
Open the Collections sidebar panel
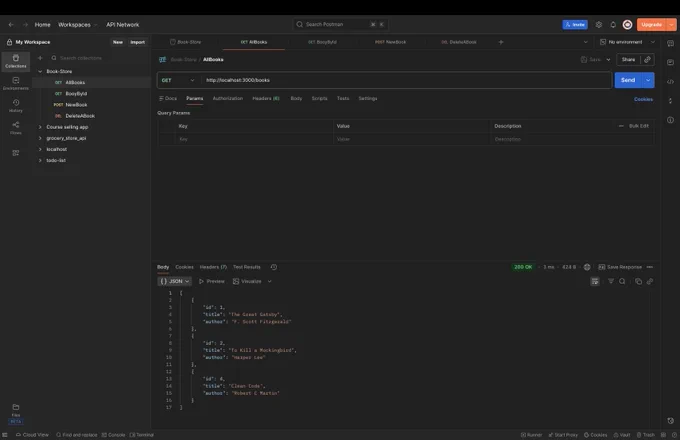click(x=16, y=61)
